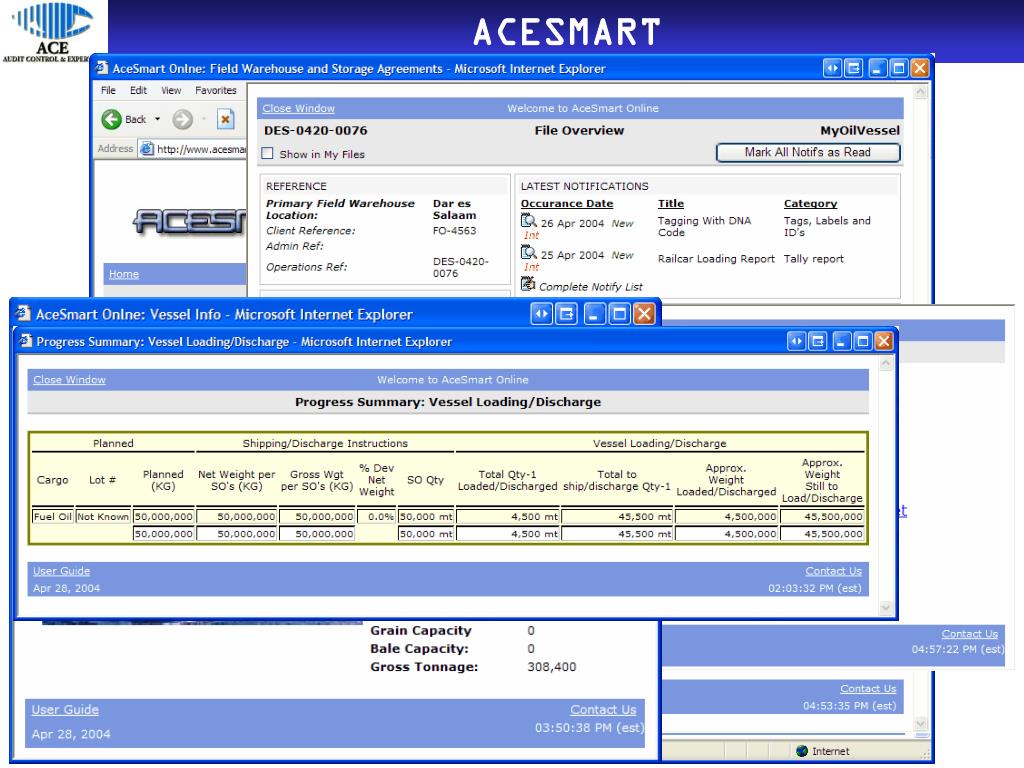The width and height of the screenshot is (1024, 768).
Task: Open User Guide link in Progress Summary footer
Action: tap(61, 571)
